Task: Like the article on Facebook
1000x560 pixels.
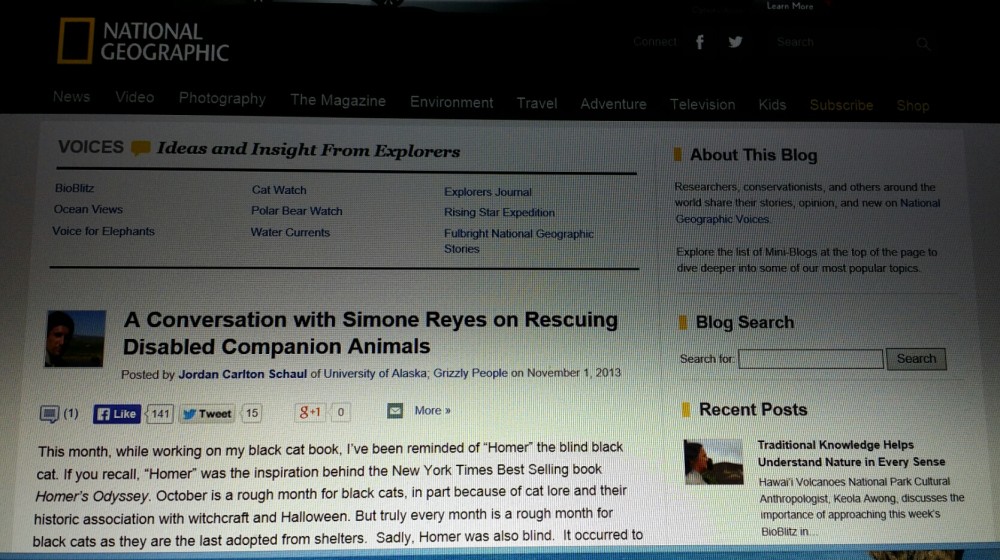Action: tap(117, 414)
